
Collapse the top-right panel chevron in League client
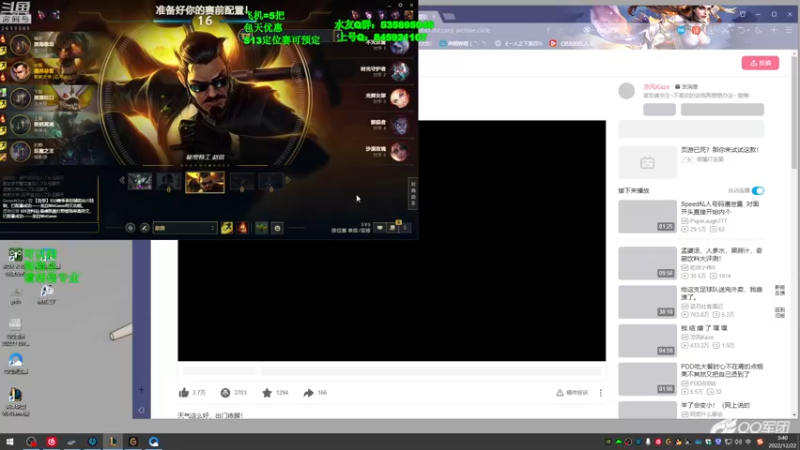click(x=338, y=35)
